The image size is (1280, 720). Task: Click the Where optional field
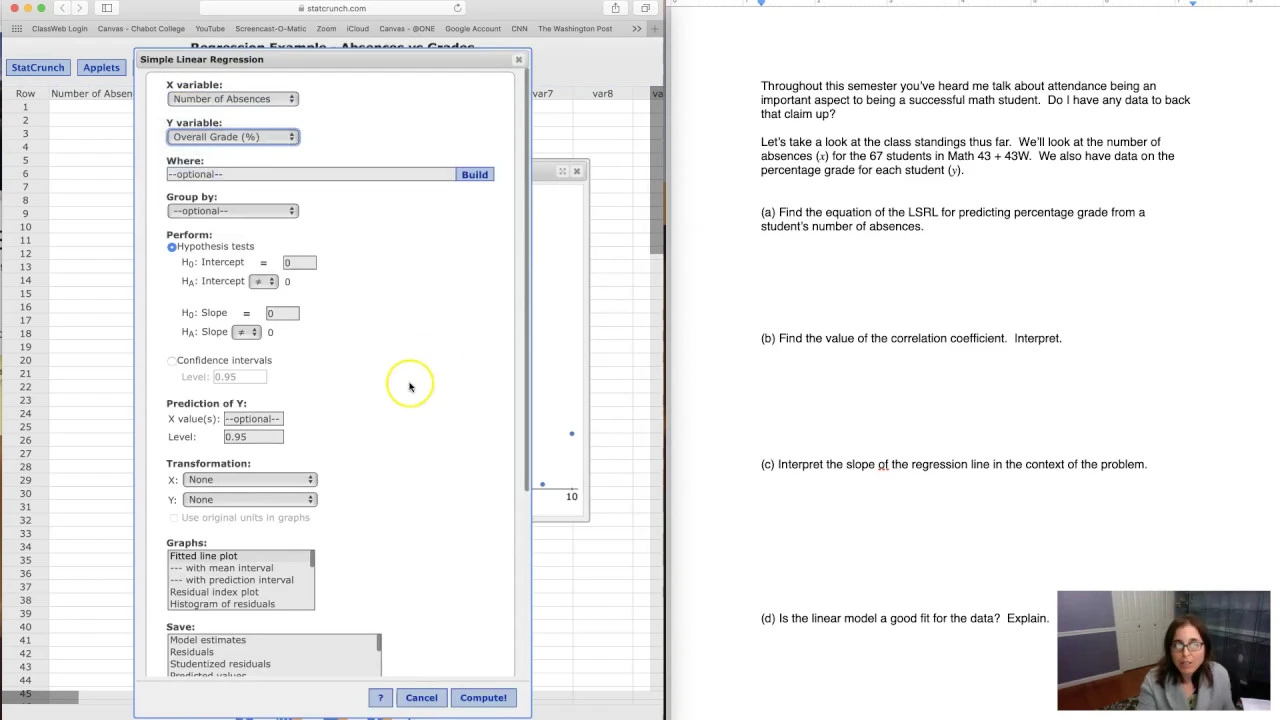[311, 174]
